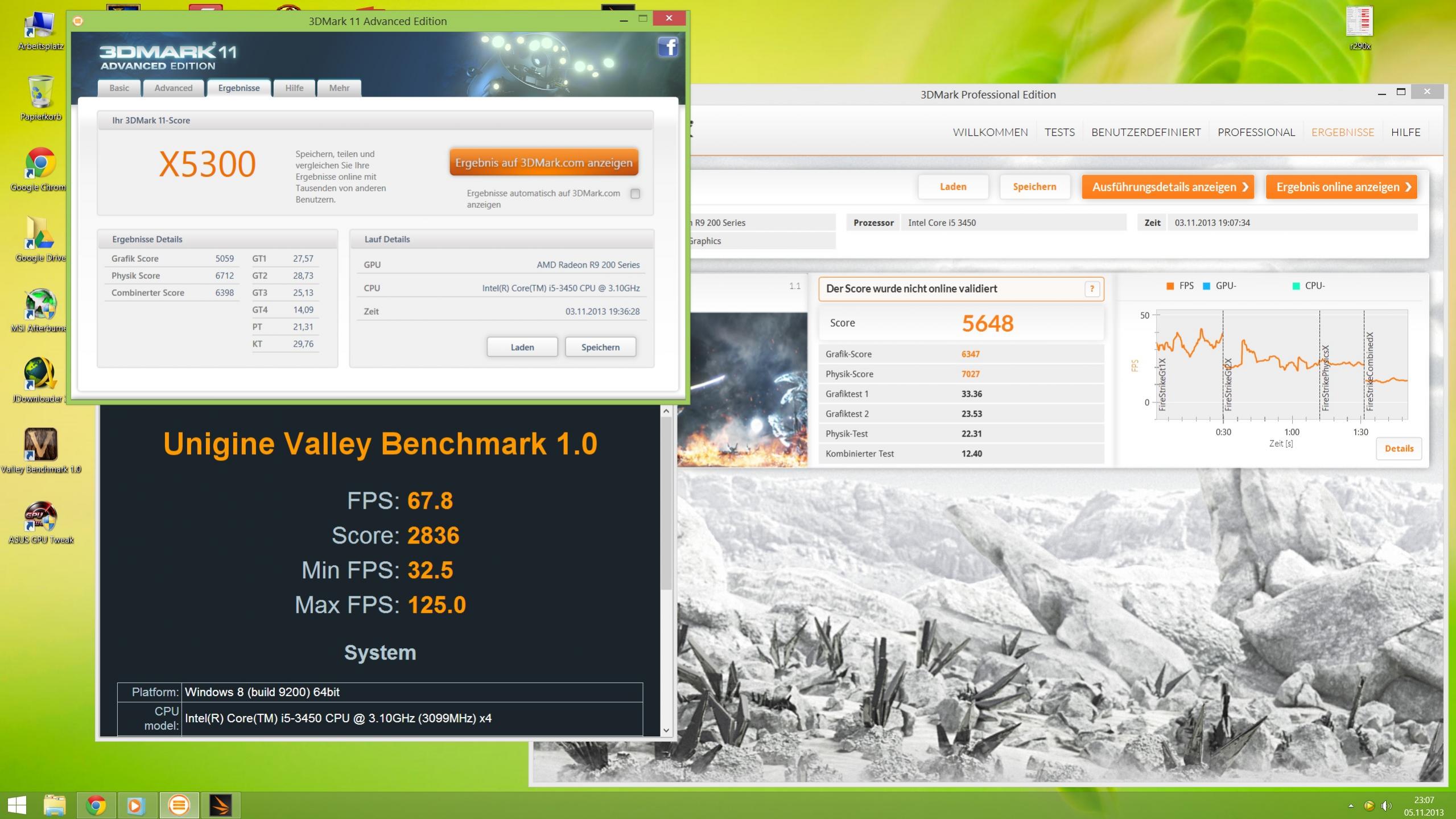The height and width of the screenshot is (819, 1456).
Task: Click the volume speaker icon in the system tray
Action: (x=1387, y=806)
